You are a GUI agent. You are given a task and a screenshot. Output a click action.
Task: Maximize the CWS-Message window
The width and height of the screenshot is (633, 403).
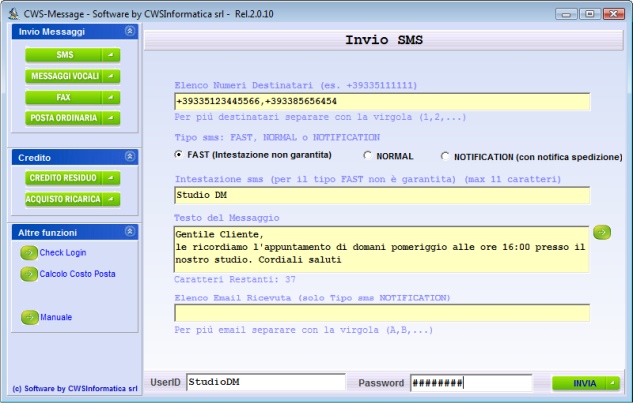590,14
